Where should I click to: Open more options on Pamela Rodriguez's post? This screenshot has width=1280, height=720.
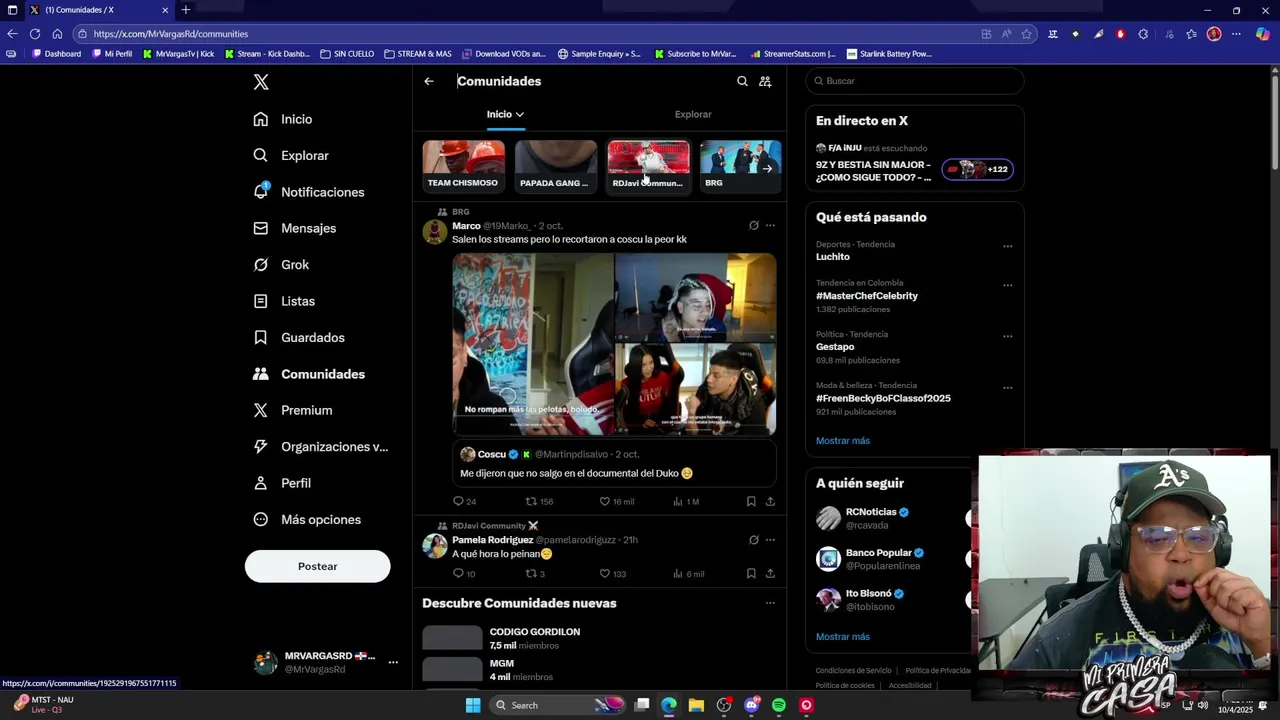[770, 540]
